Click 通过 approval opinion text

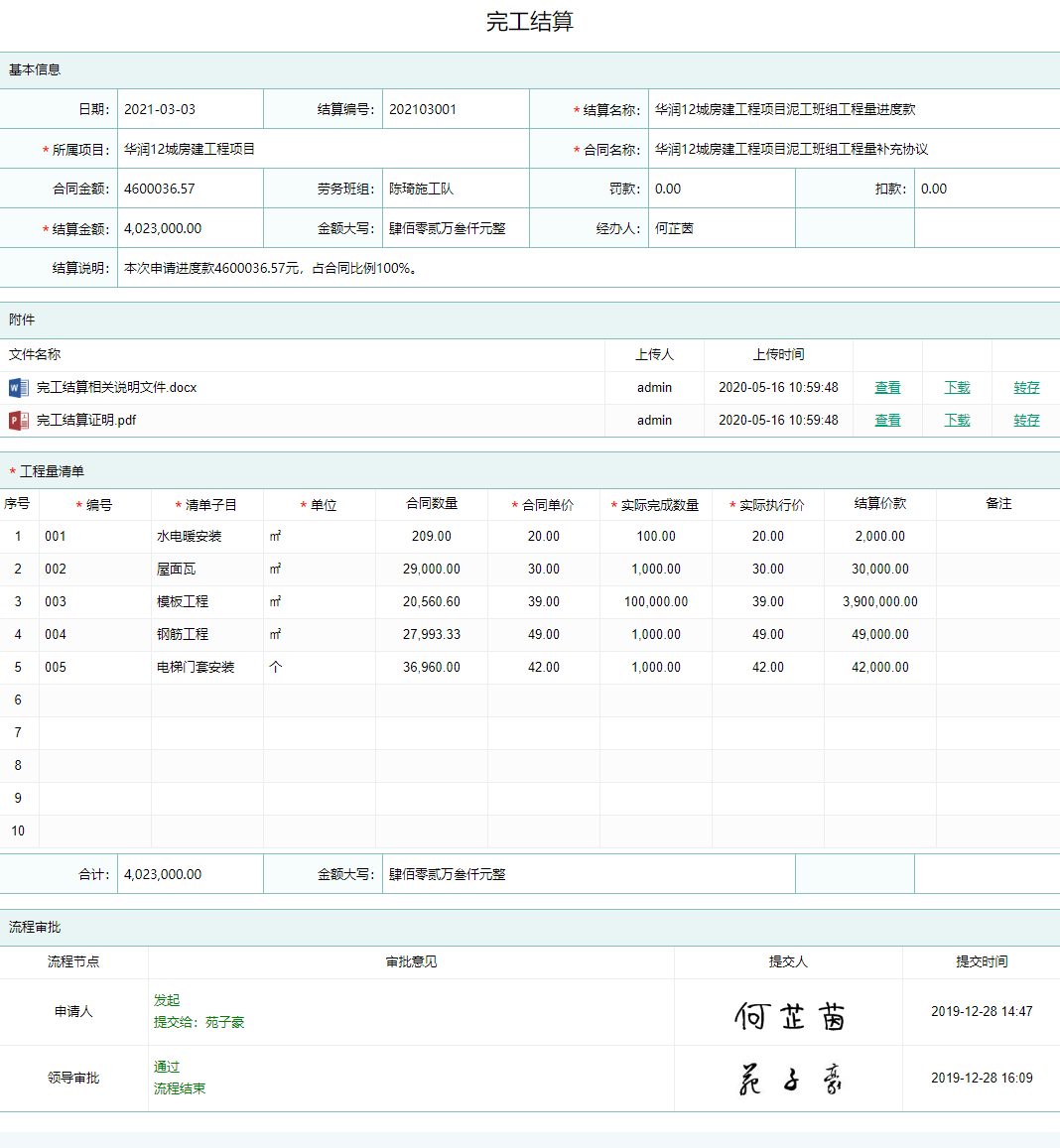[167, 1067]
